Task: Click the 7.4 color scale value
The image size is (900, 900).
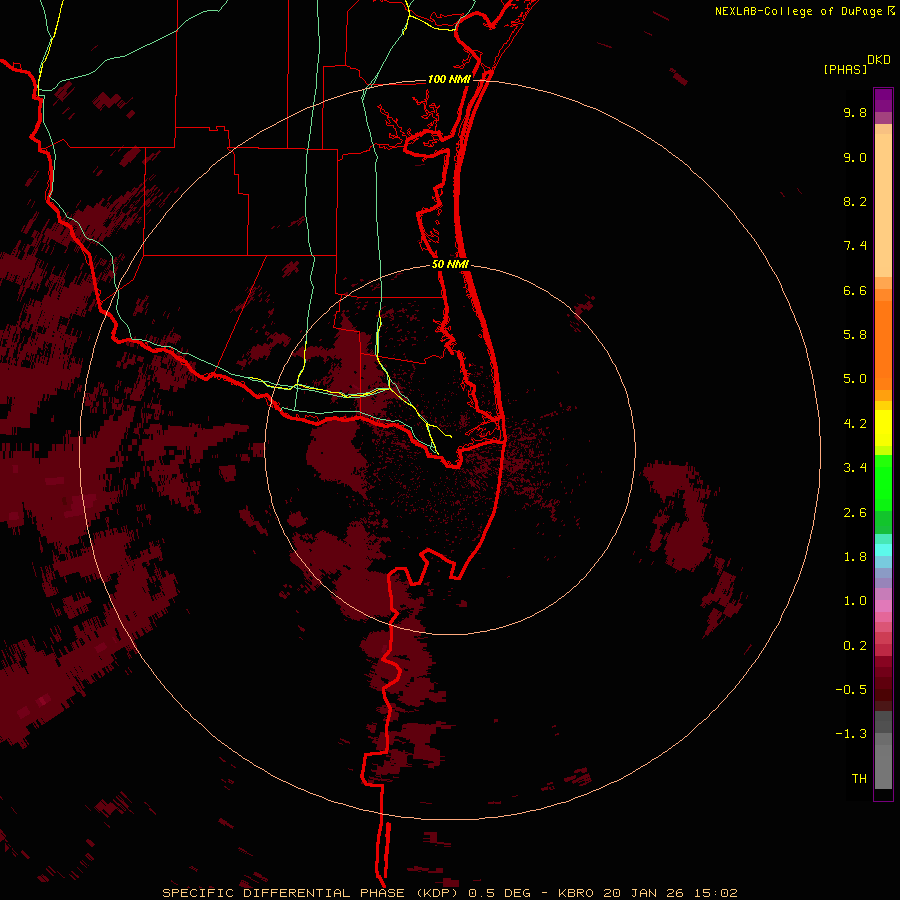Action: click(855, 246)
